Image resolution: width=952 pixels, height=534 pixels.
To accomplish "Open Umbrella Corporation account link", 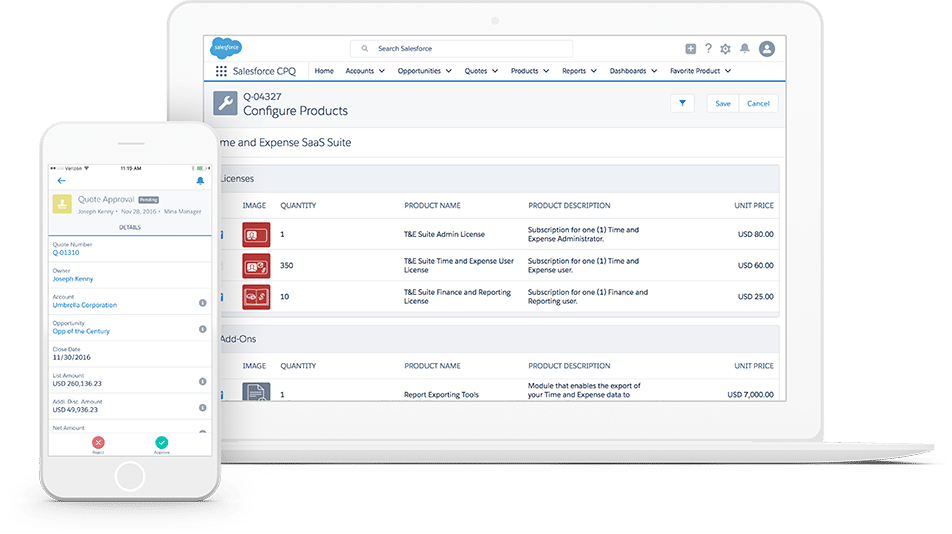I will (x=84, y=305).
